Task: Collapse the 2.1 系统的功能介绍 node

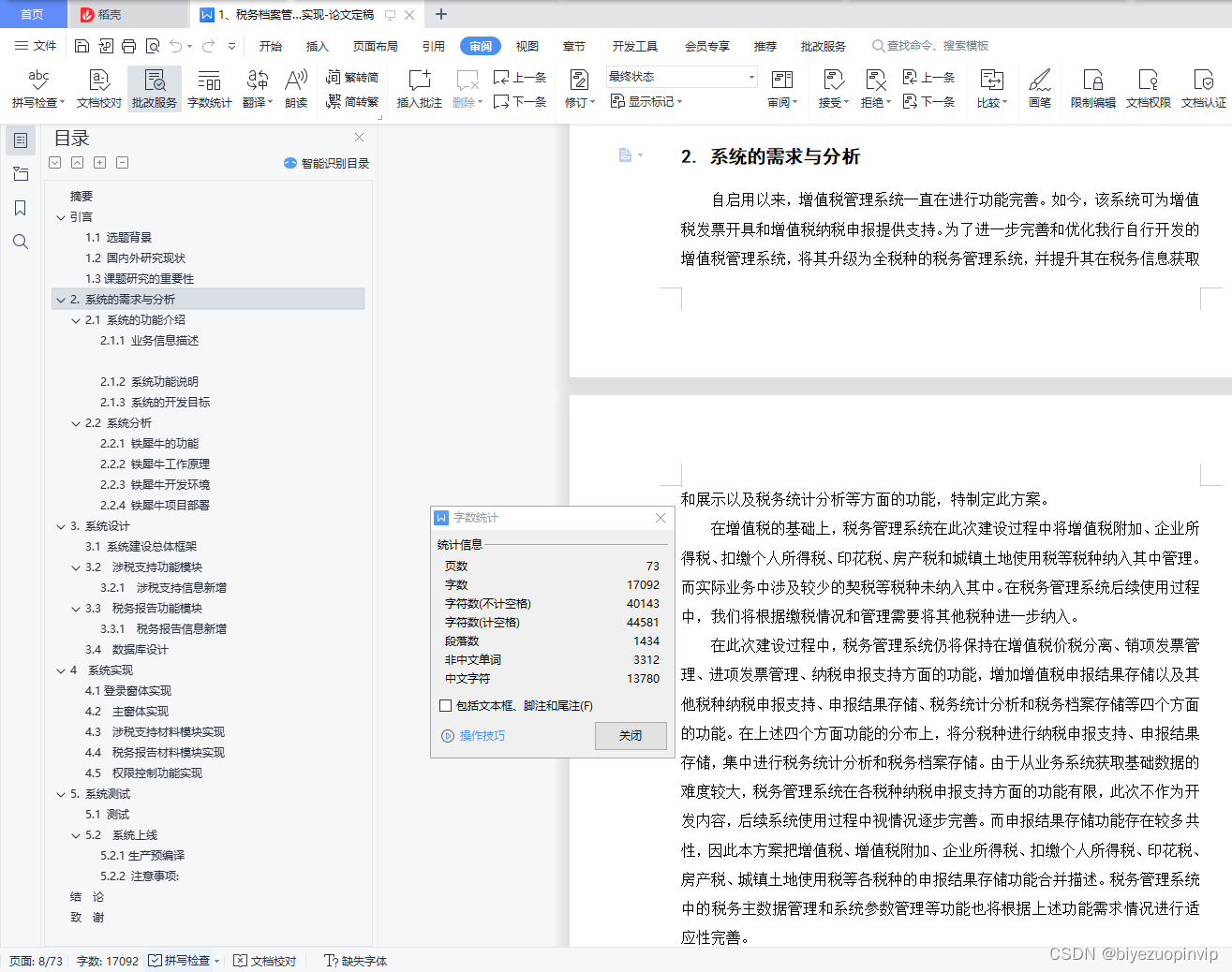Action: point(76,320)
